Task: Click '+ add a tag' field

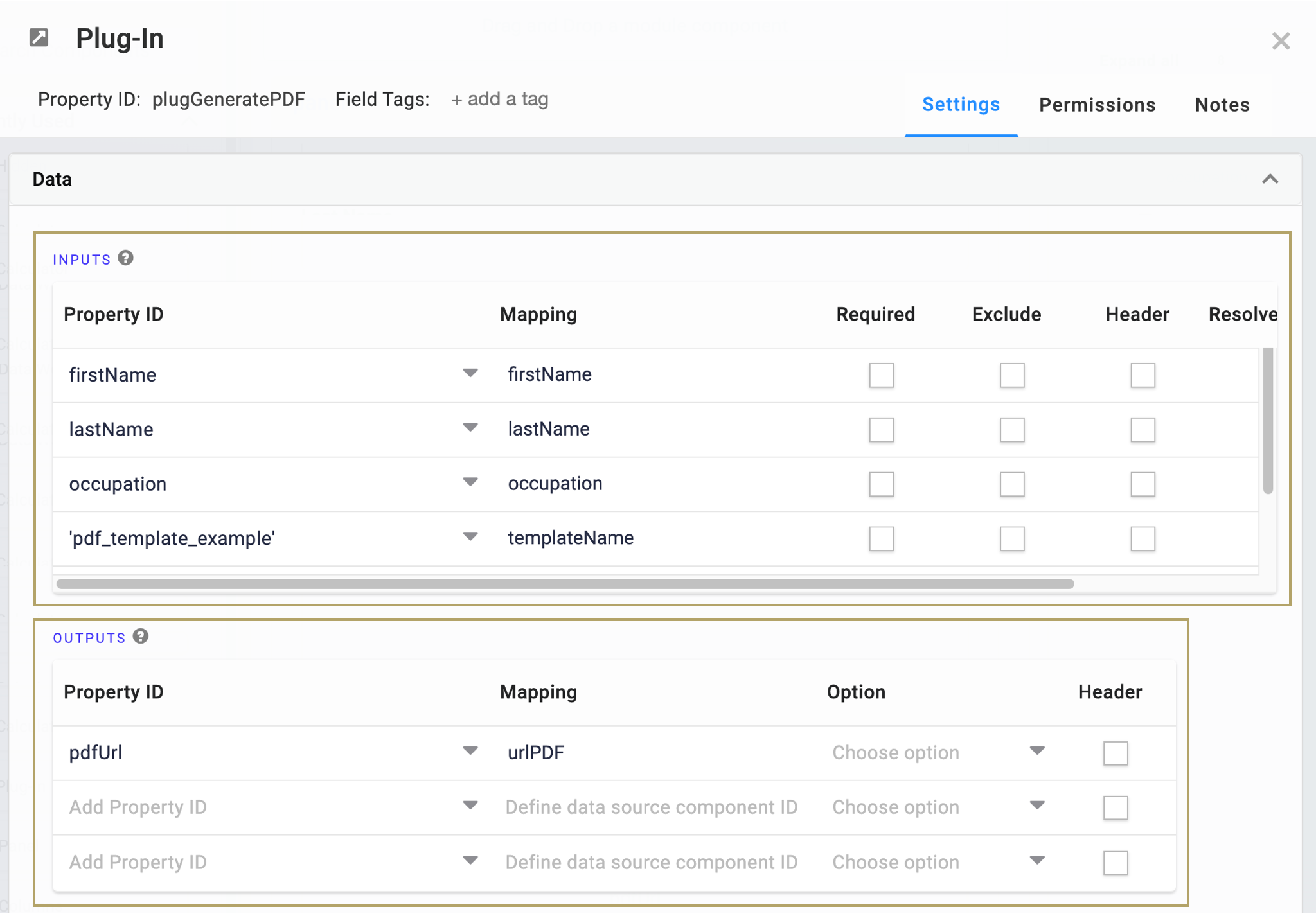Action: [x=500, y=100]
